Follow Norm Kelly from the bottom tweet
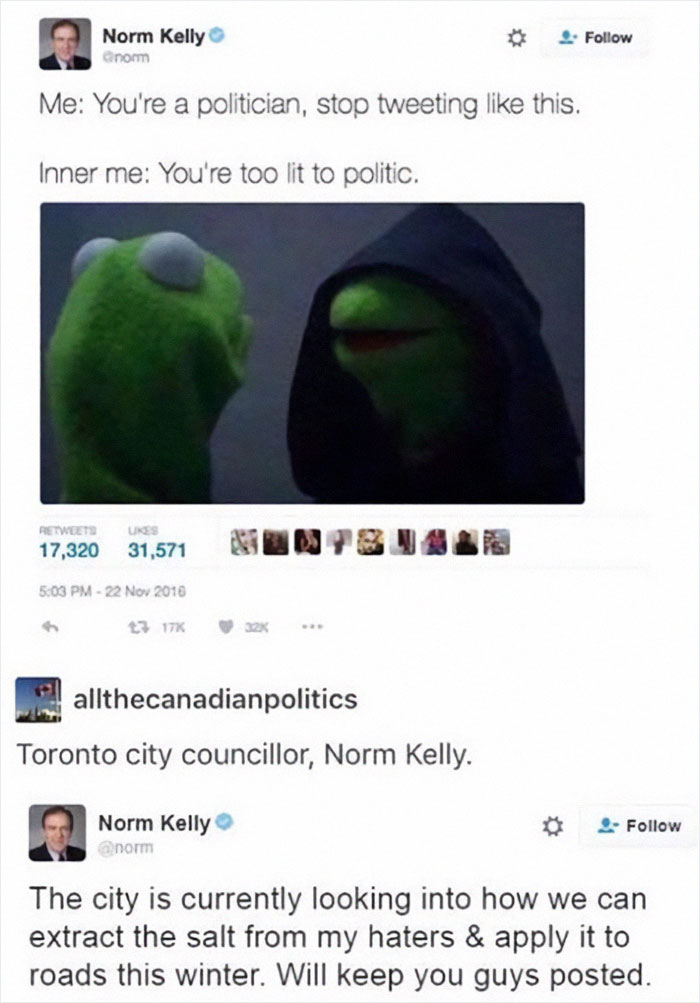Screen dimensions: 700x1003 click(x=638, y=826)
